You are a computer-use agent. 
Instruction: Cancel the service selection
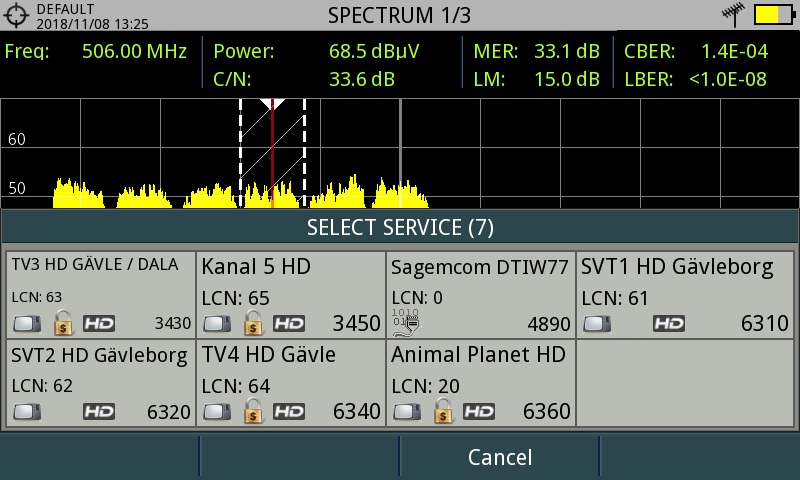click(x=499, y=457)
